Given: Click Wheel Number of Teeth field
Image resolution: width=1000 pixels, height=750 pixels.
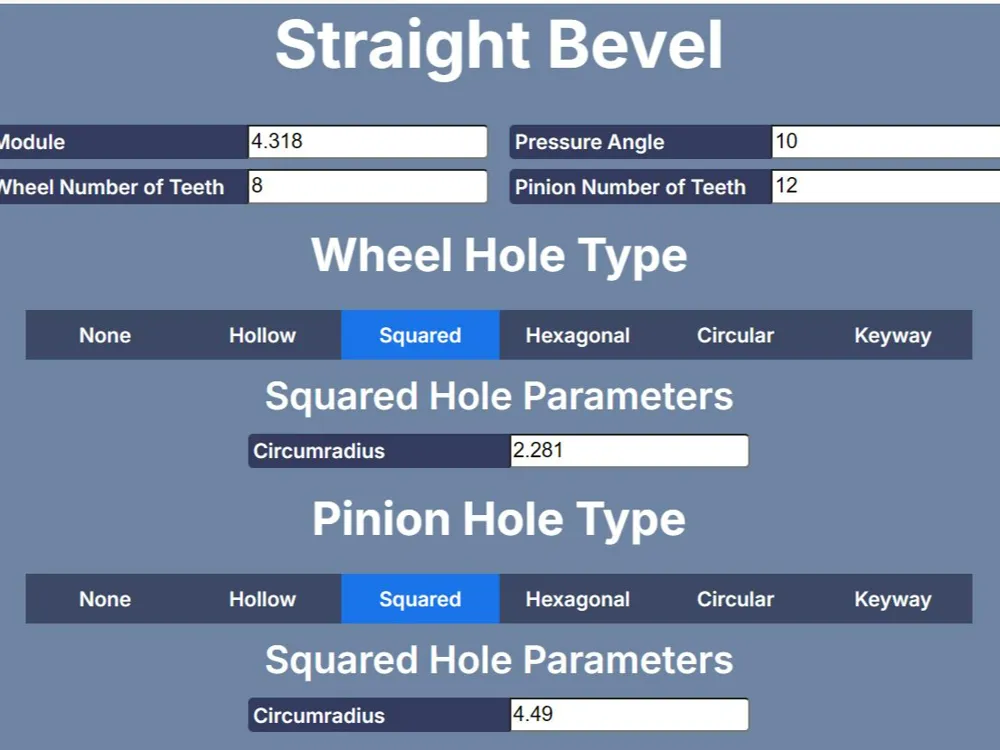Looking at the screenshot, I should tap(367, 186).
